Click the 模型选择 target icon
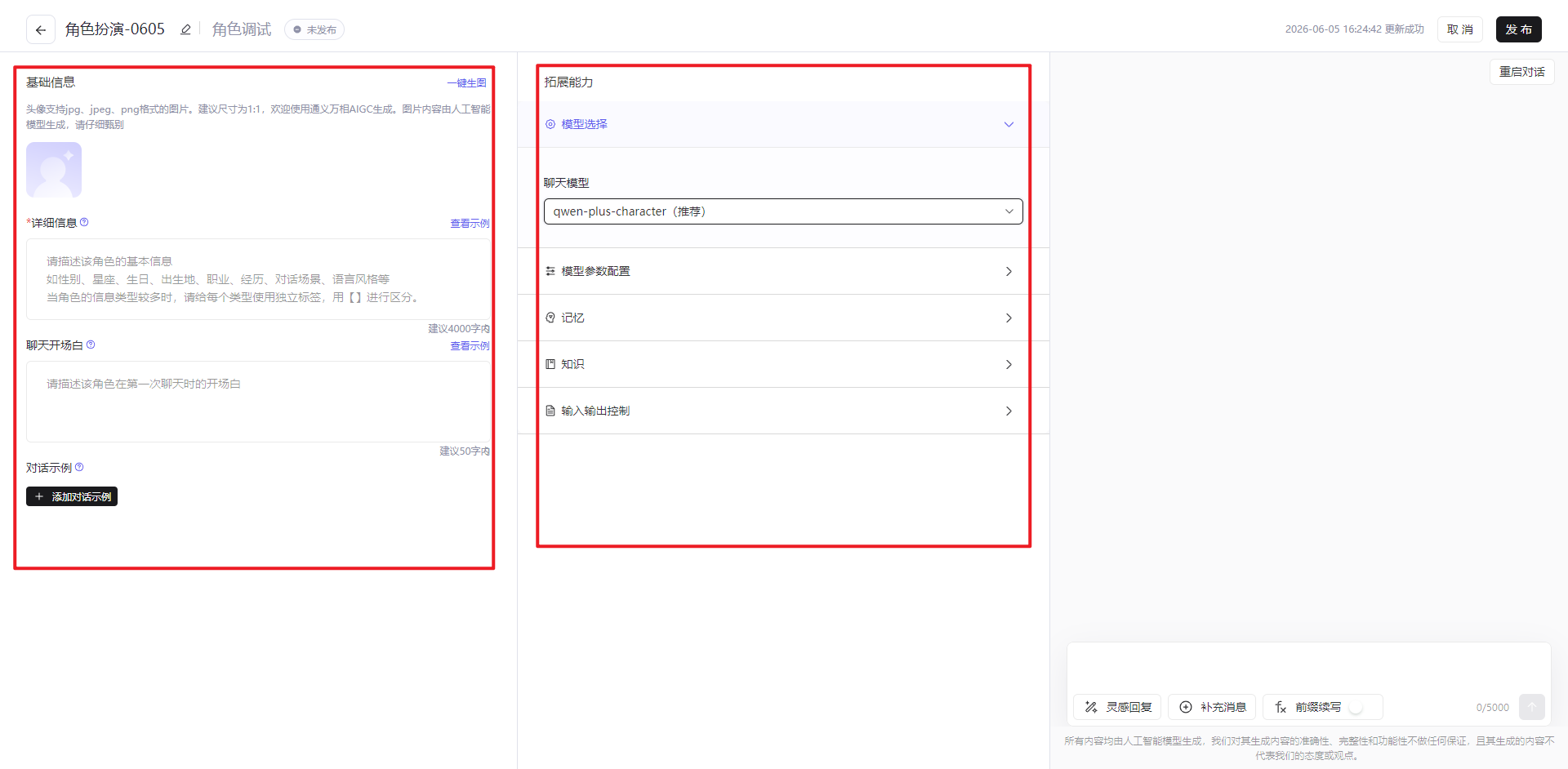The width and height of the screenshot is (1568, 769). click(x=550, y=124)
